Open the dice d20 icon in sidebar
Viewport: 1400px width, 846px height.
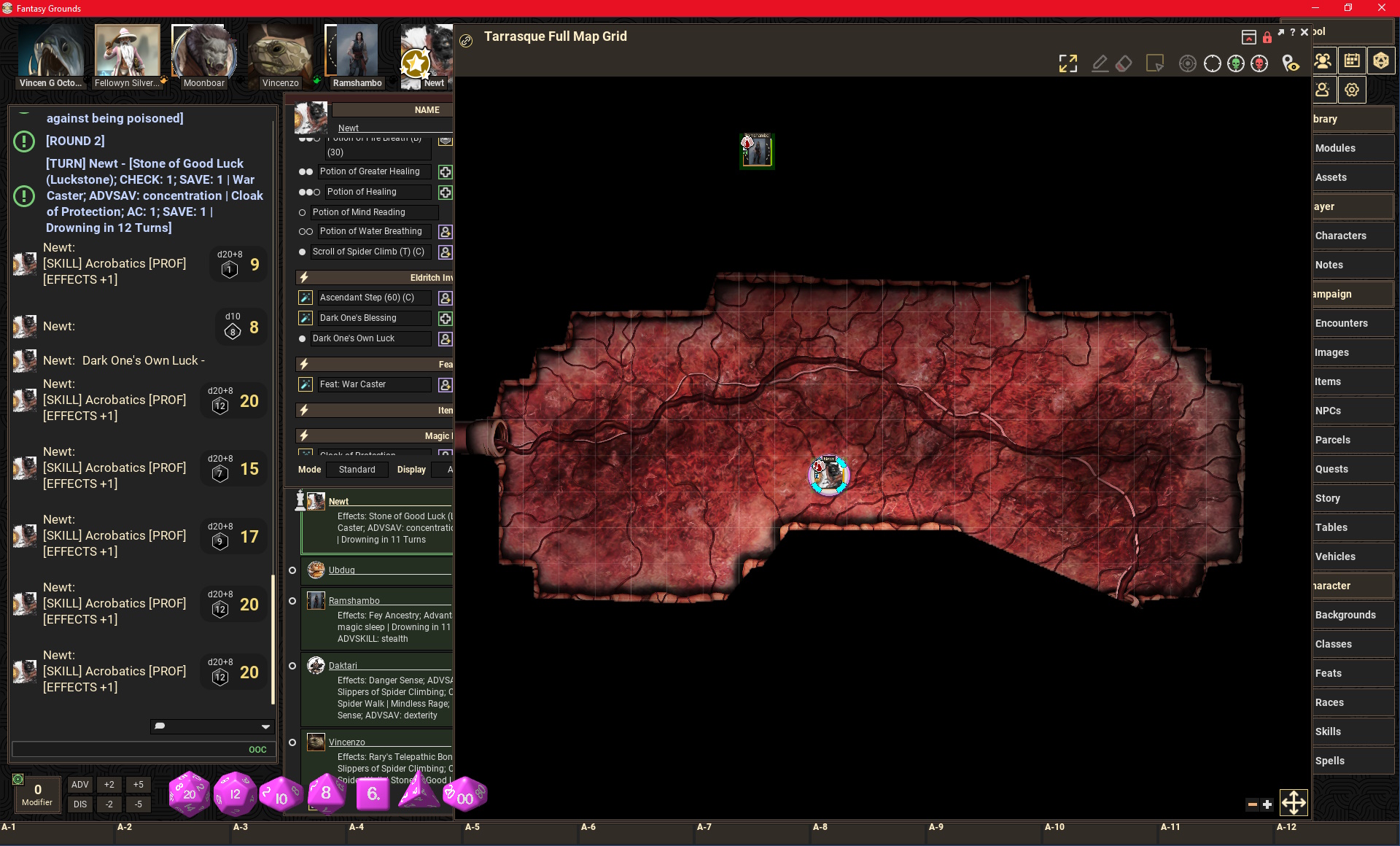[x=1380, y=61]
